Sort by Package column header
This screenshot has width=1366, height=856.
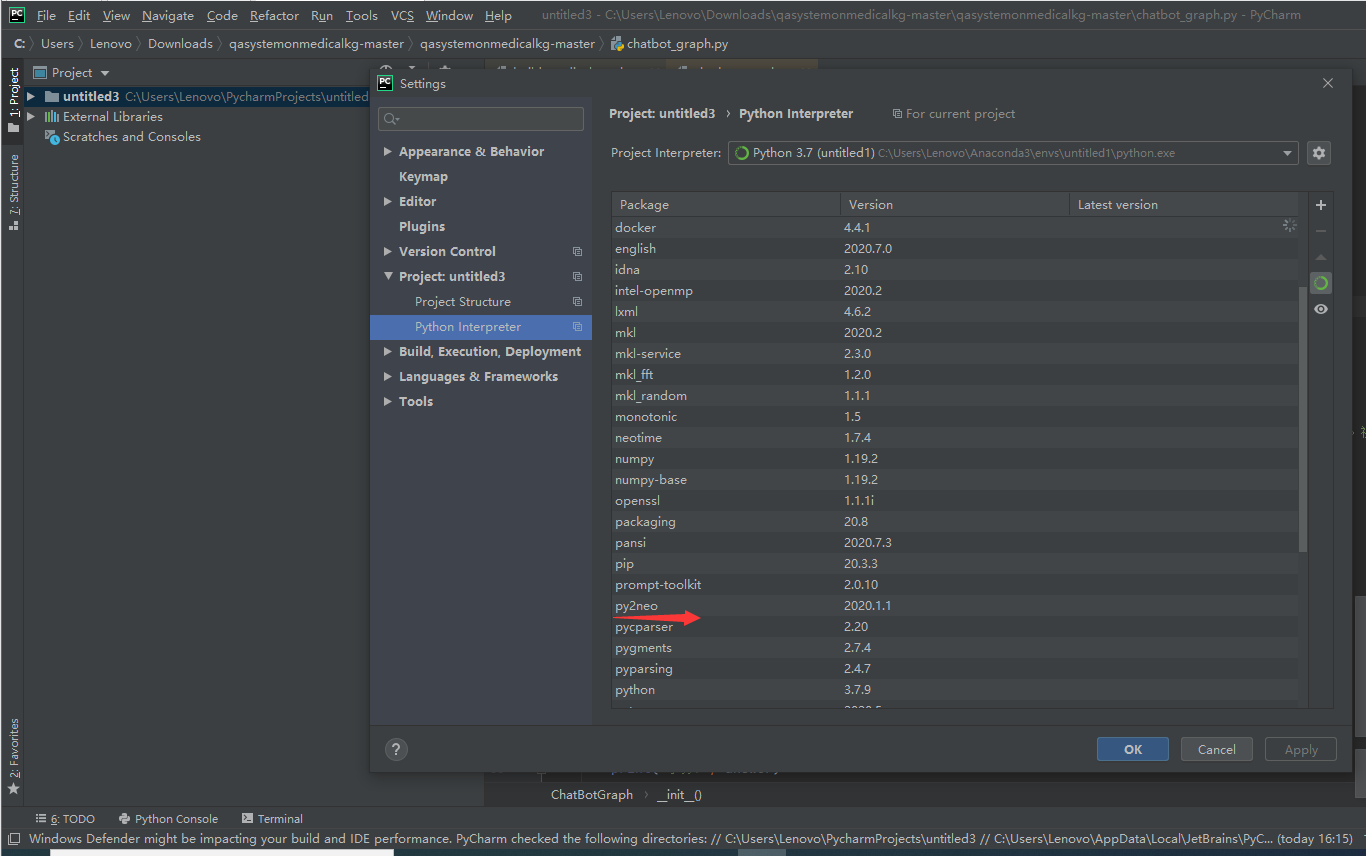[x=727, y=205]
